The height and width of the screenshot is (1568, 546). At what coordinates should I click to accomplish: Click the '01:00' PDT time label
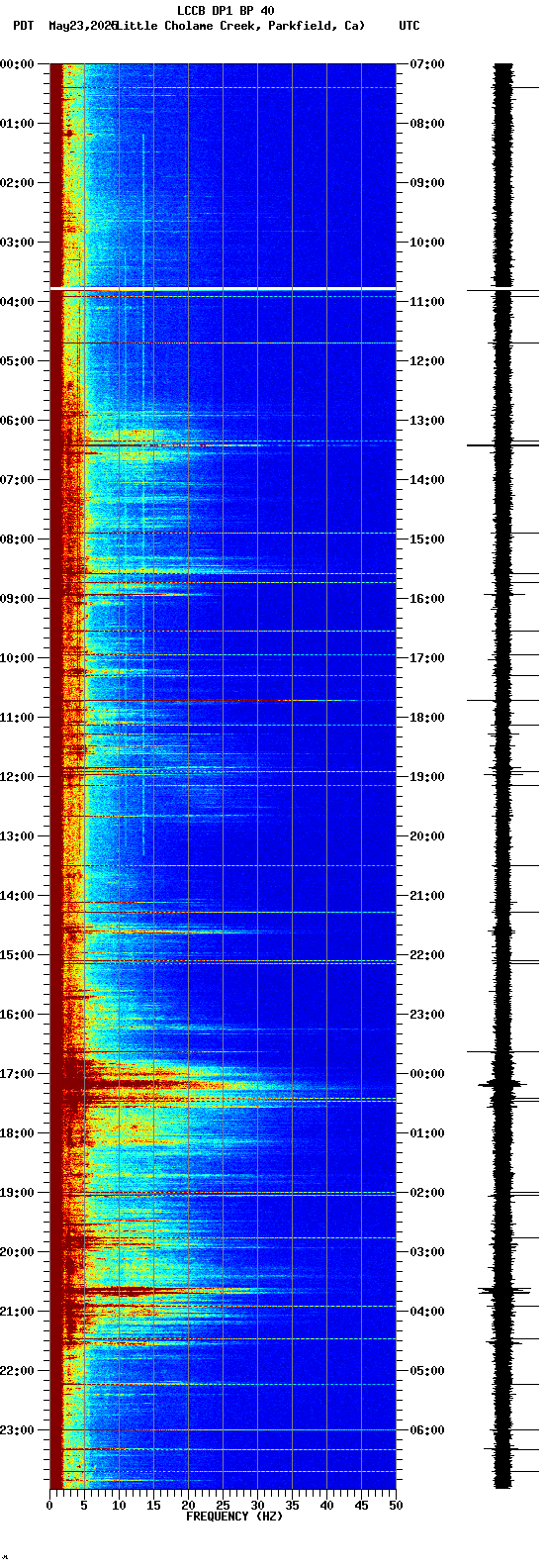coord(17,124)
